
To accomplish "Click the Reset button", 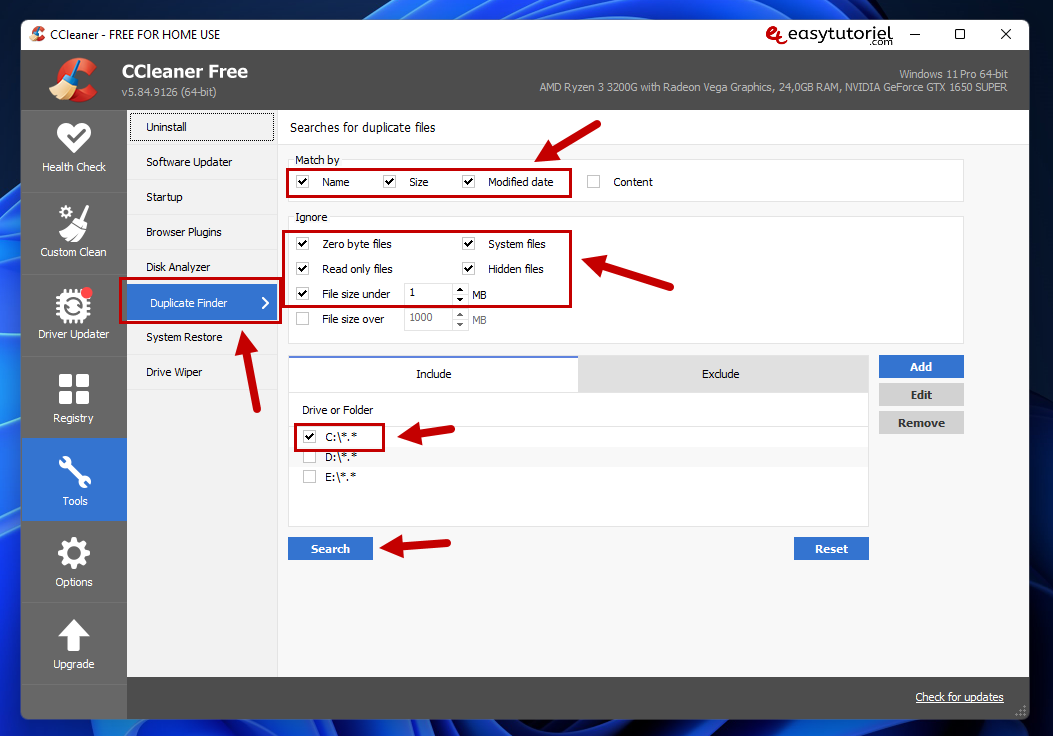I will (831, 549).
